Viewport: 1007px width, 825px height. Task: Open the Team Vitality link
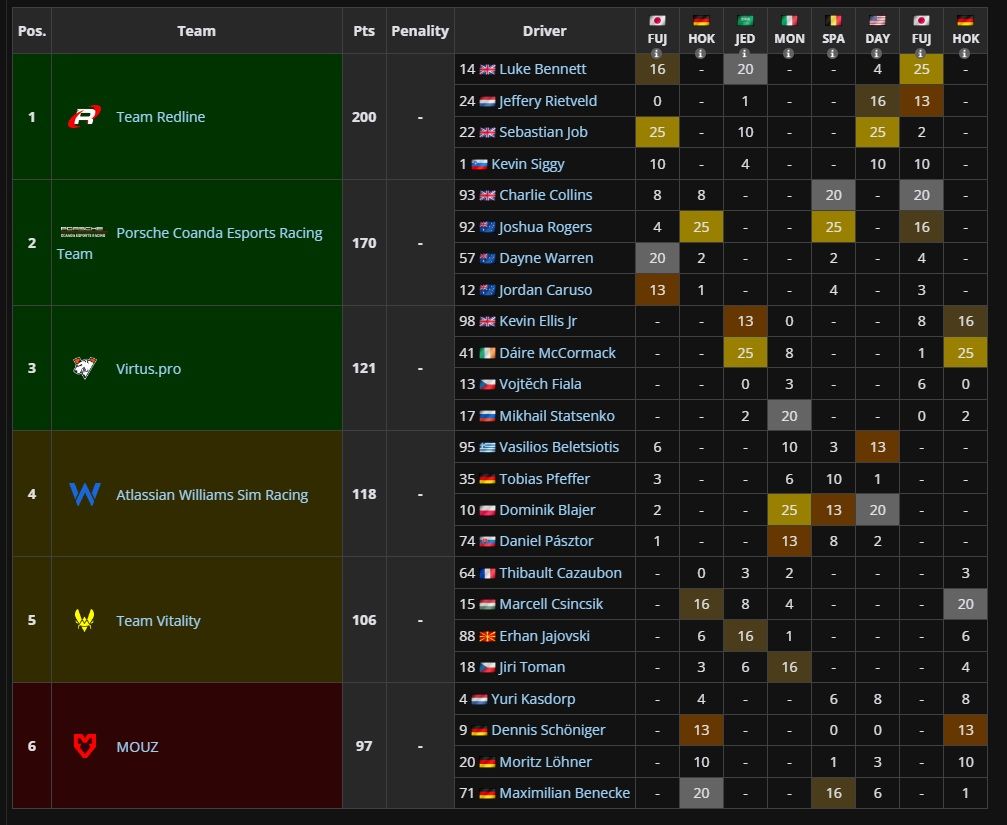(158, 620)
